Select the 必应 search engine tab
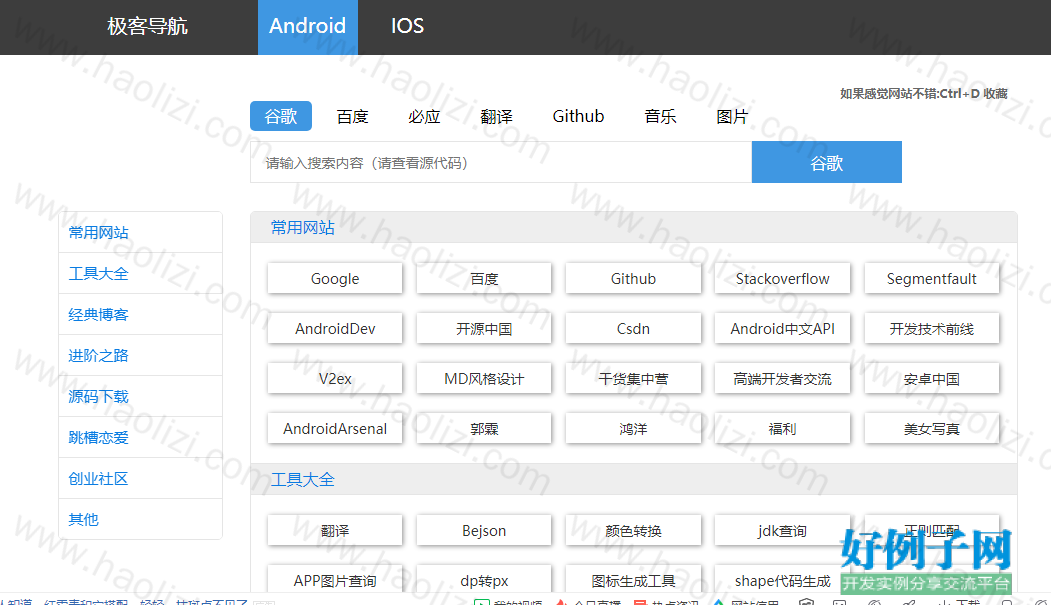1051x605 pixels. point(424,116)
